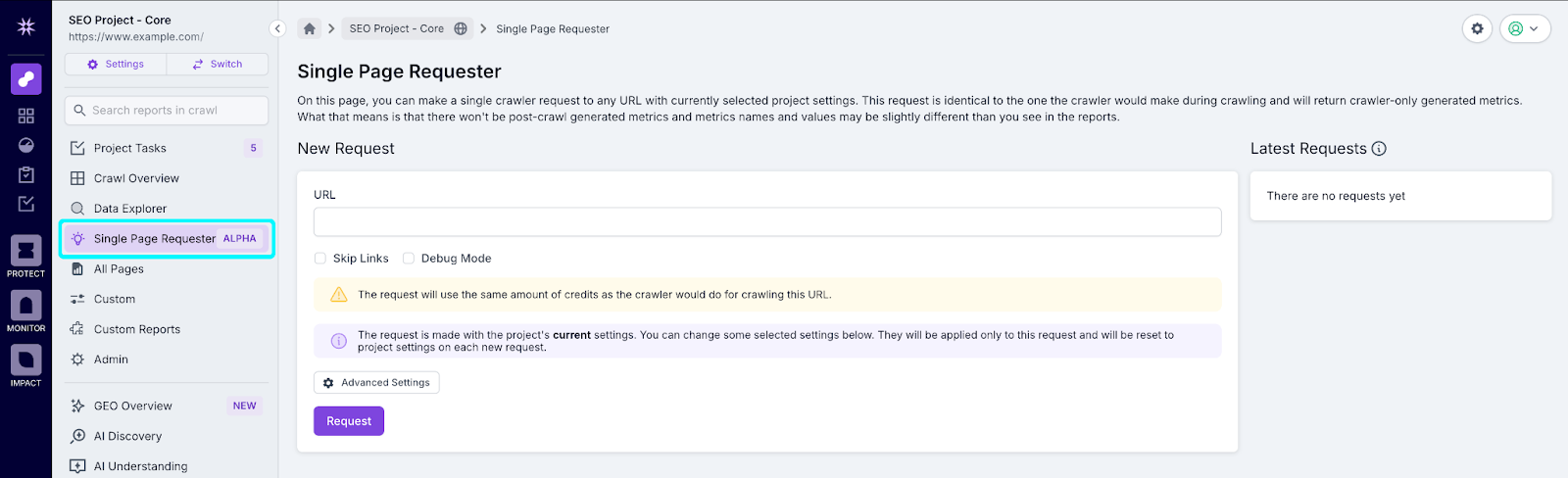Click the home icon in breadcrumb

click(x=310, y=28)
